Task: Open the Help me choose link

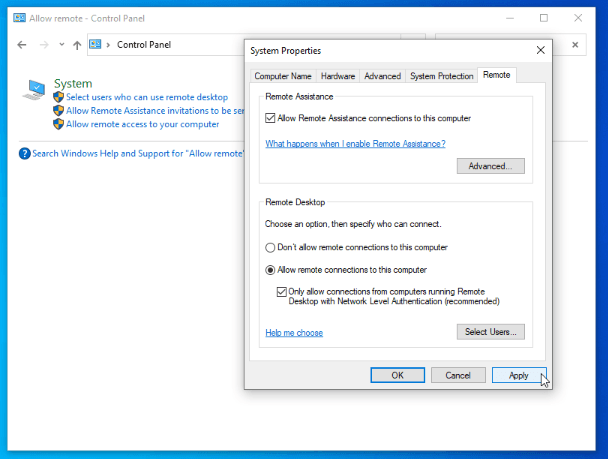Action: coord(294,333)
